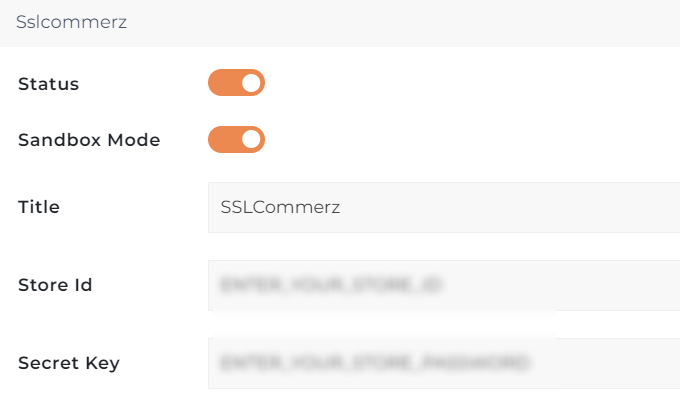Click the white knob on Status toggle
The width and height of the screenshot is (680, 400).
click(x=251, y=83)
